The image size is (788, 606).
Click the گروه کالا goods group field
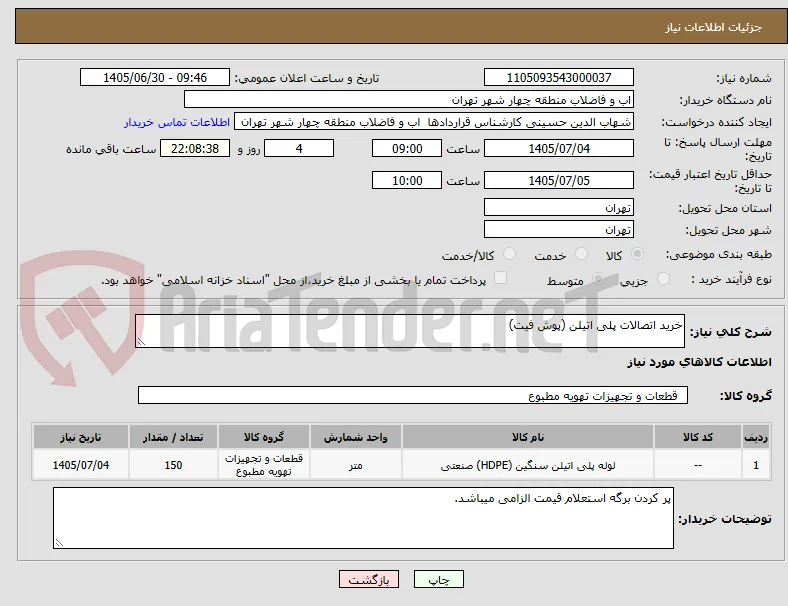point(413,395)
